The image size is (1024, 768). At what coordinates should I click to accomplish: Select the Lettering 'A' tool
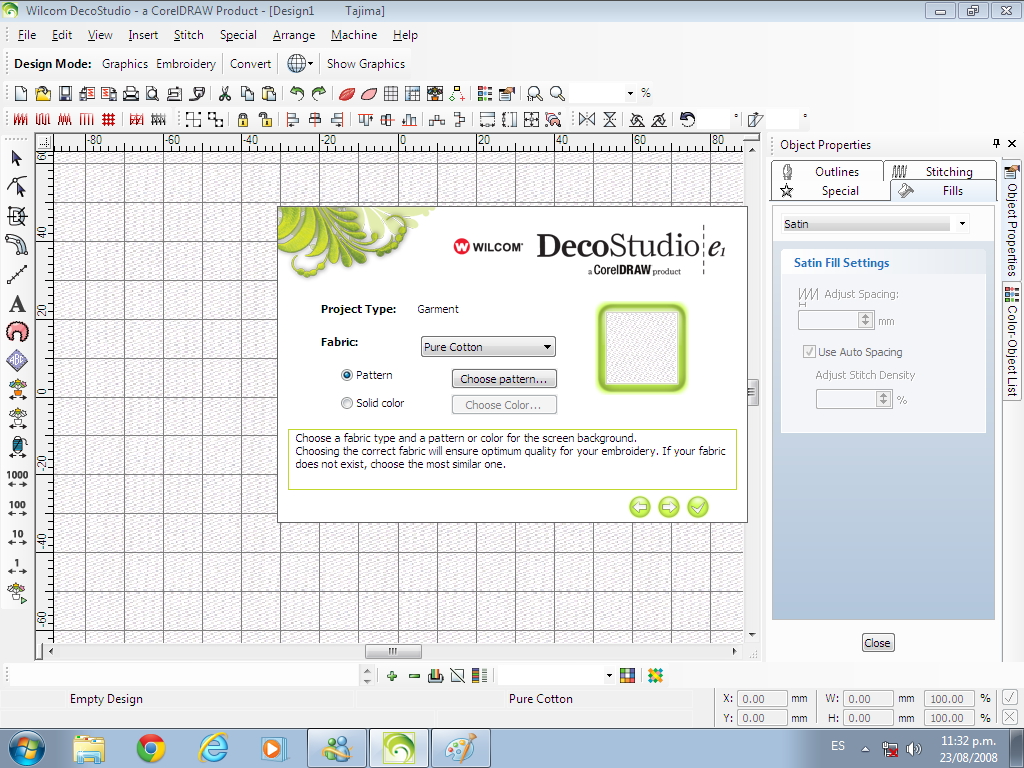(x=17, y=304)
